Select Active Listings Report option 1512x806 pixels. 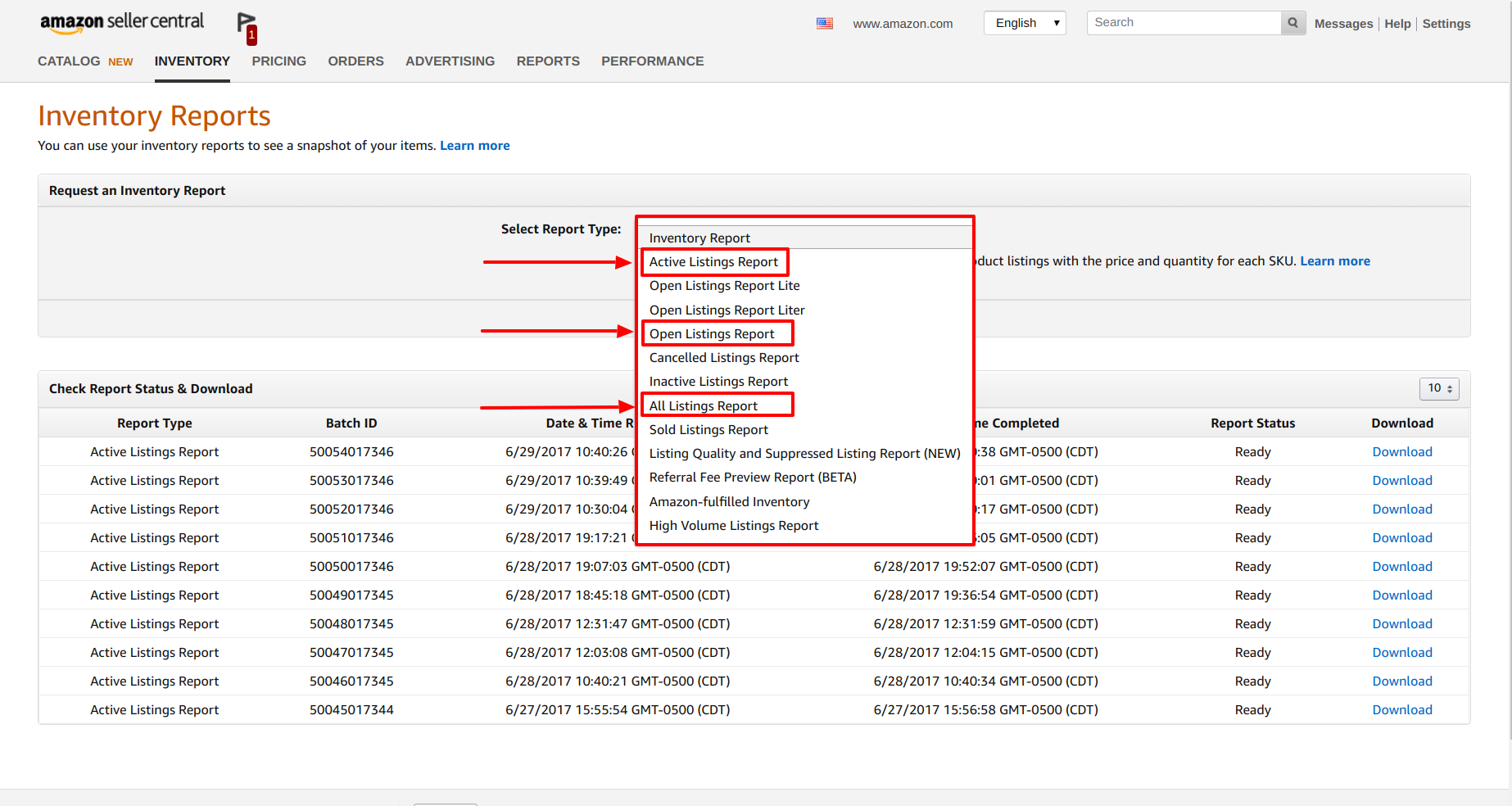coord(804,262)
